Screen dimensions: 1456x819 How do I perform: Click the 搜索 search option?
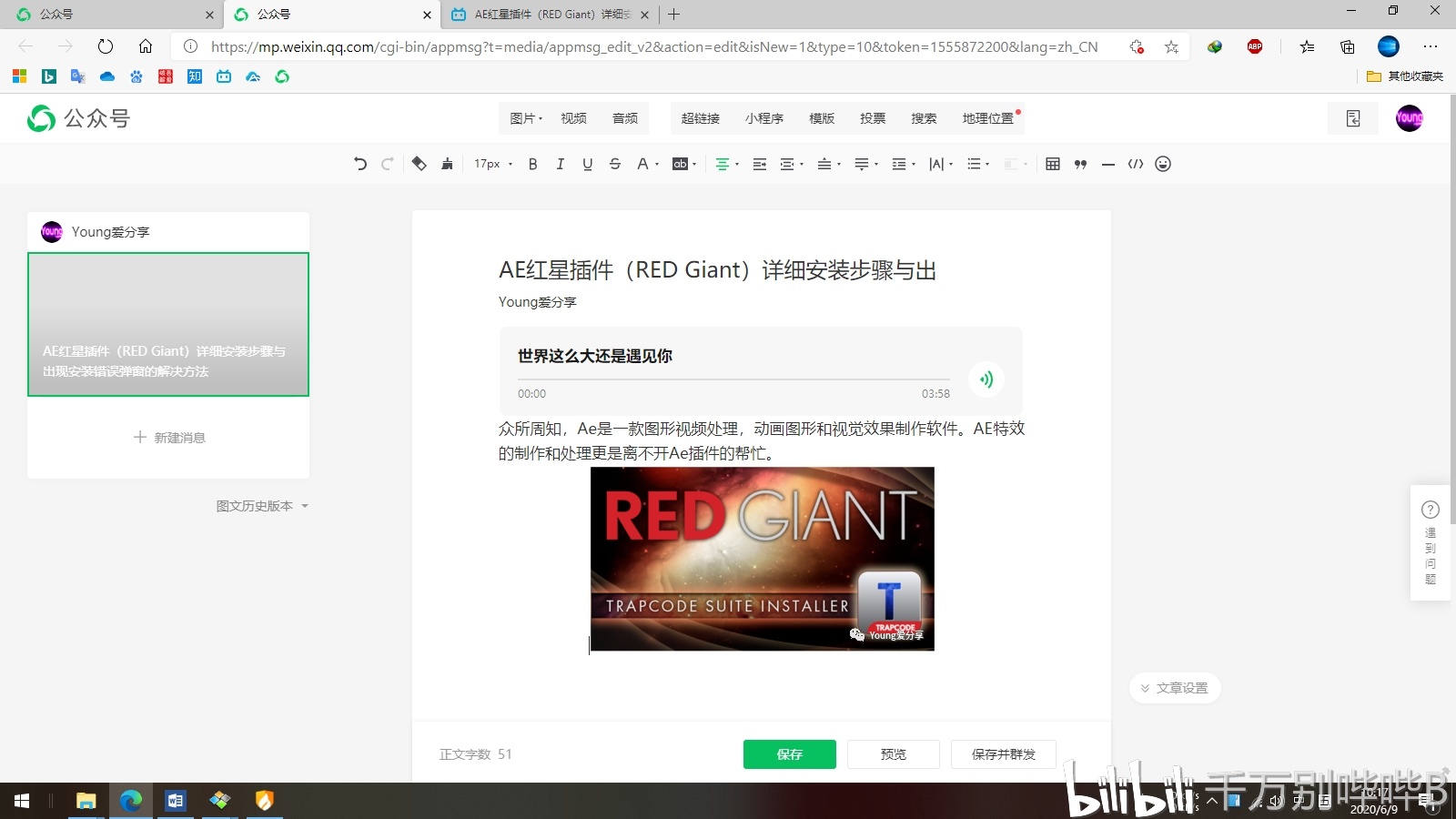(924, 118)
